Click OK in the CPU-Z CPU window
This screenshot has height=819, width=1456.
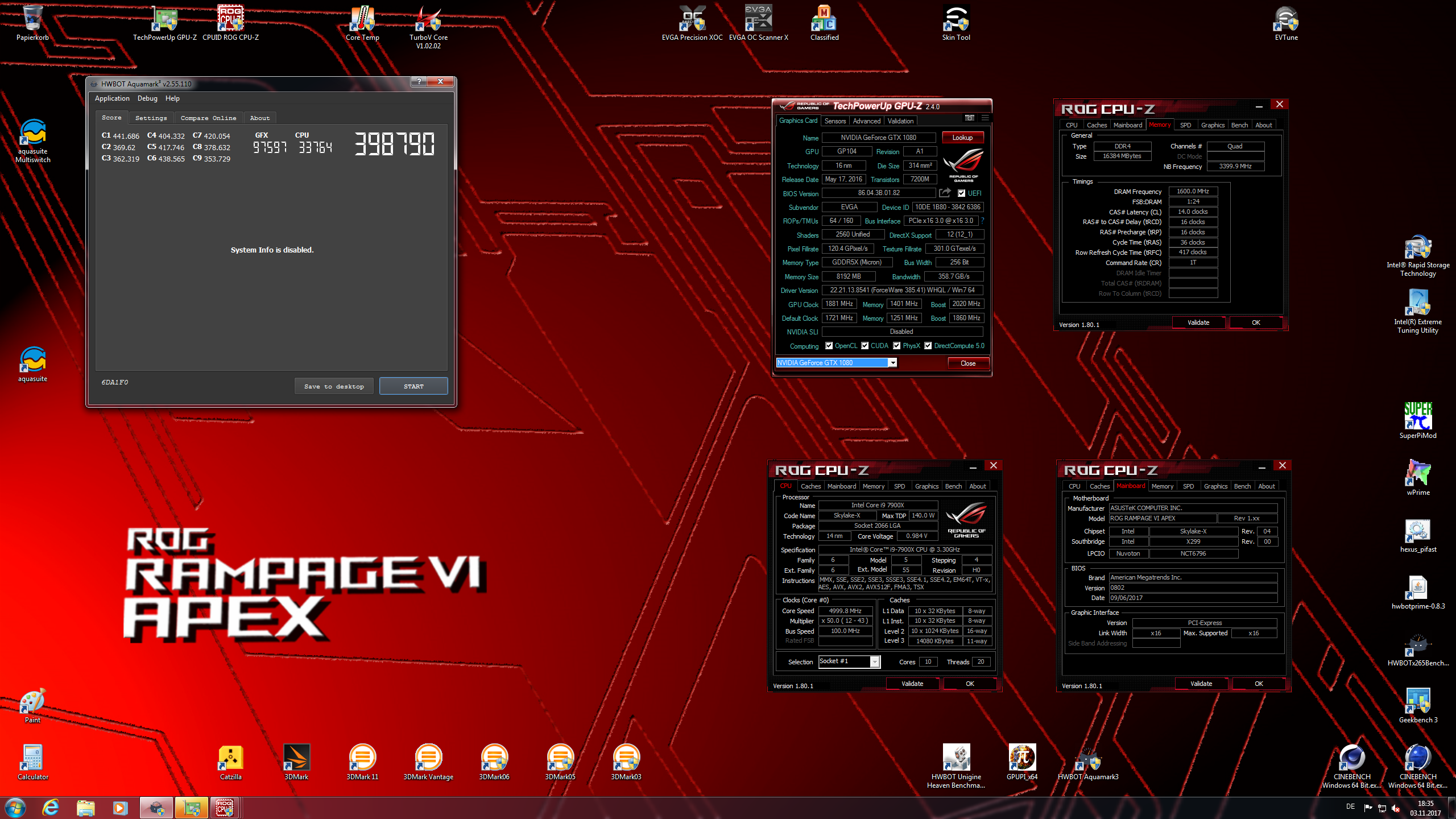pos(970,684)
